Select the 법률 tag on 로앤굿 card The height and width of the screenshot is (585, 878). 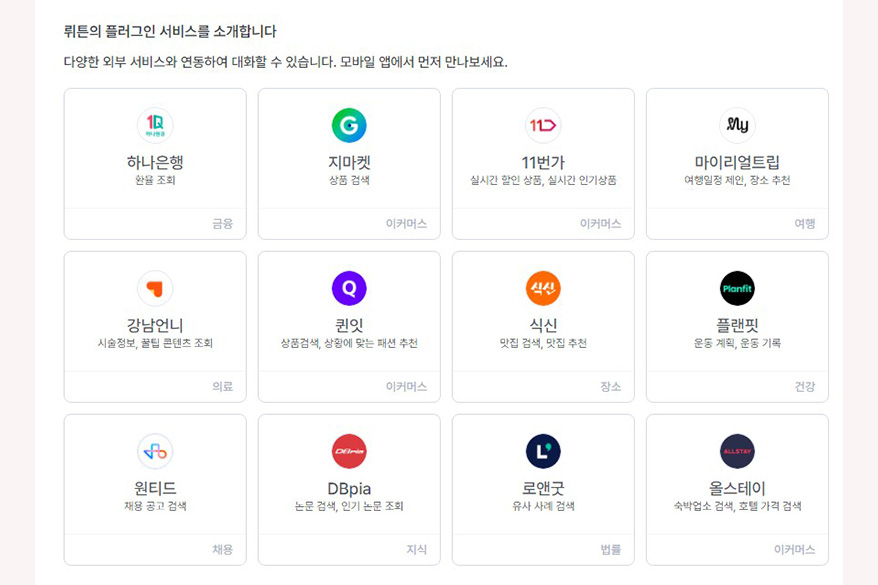[x=611, y=549]
